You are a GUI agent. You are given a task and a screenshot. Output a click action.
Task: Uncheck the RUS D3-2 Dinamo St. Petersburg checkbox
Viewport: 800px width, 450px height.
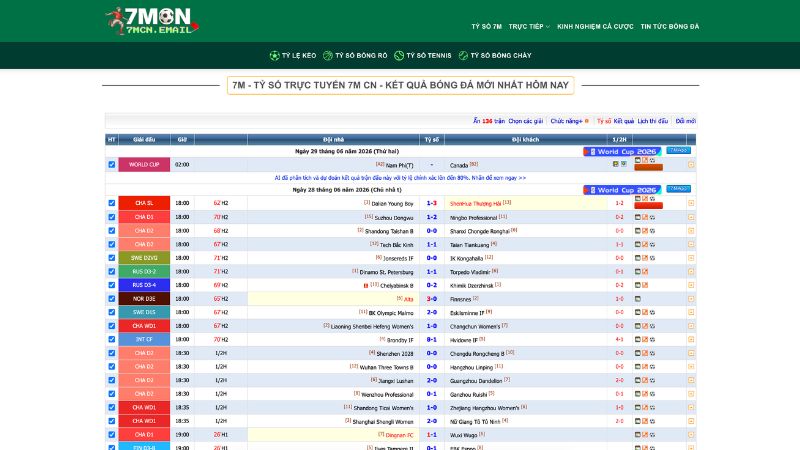(112, 271)
